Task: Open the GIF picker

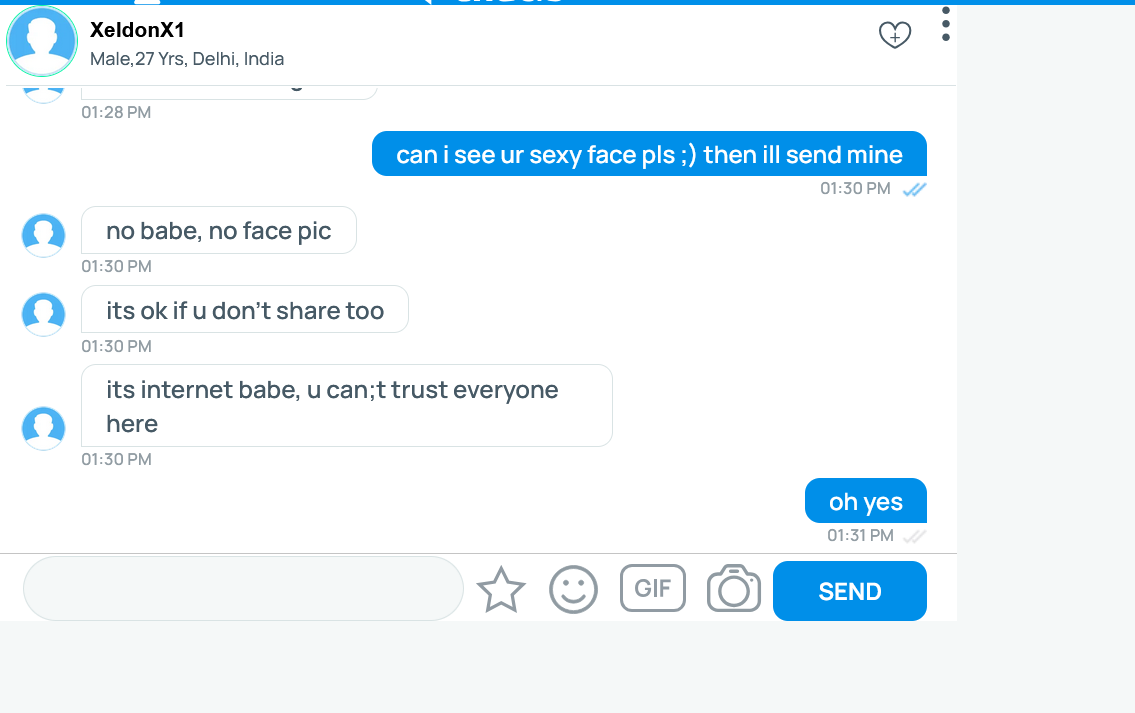Action: point(652,588)
